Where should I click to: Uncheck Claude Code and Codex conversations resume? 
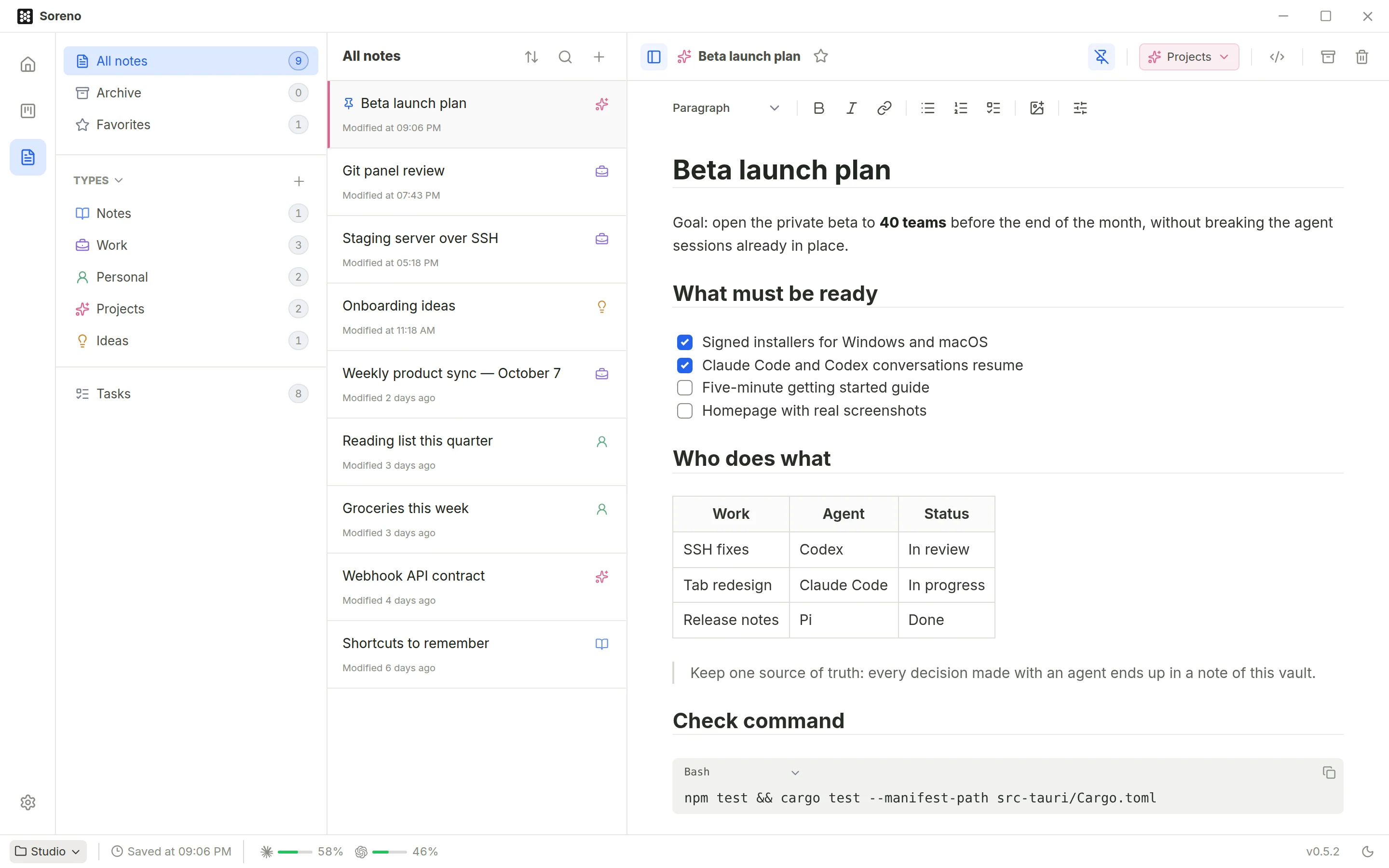point(684,365)
